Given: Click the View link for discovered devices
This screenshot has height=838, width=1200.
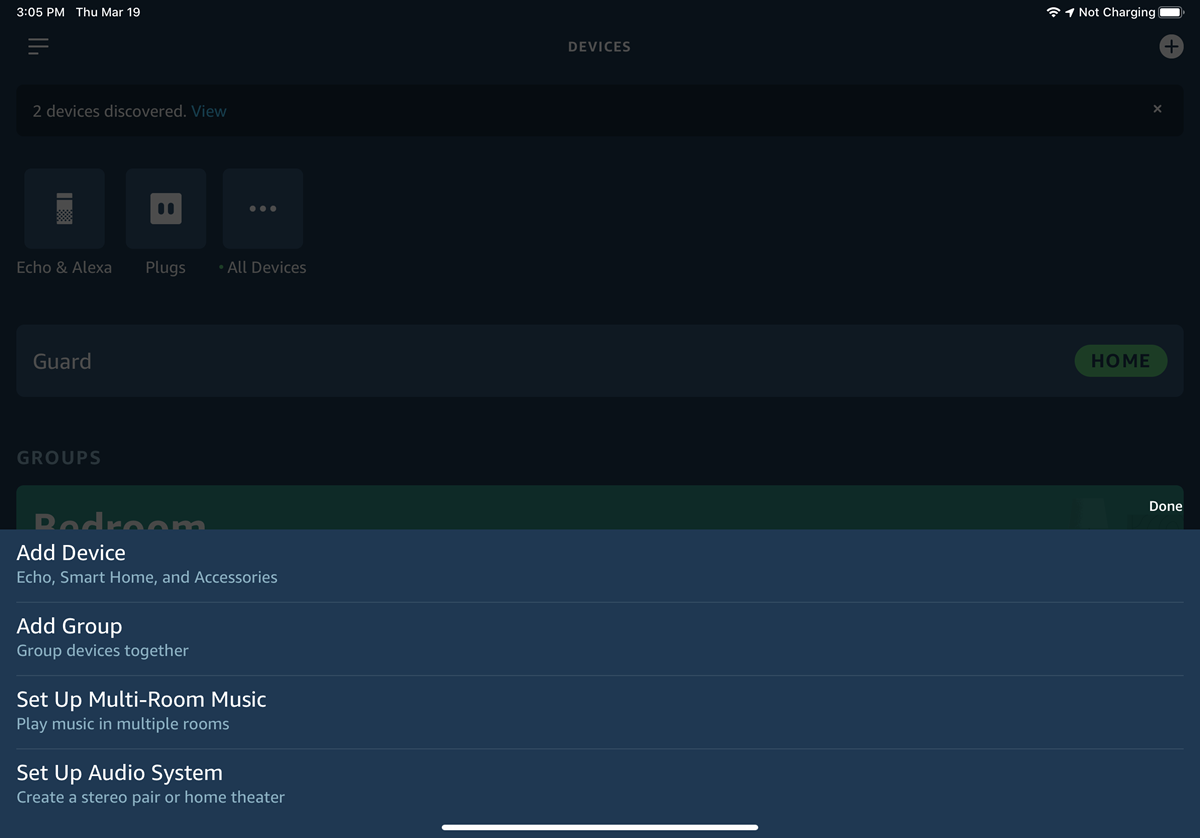Looking at the screenshot, I should 209,111.
